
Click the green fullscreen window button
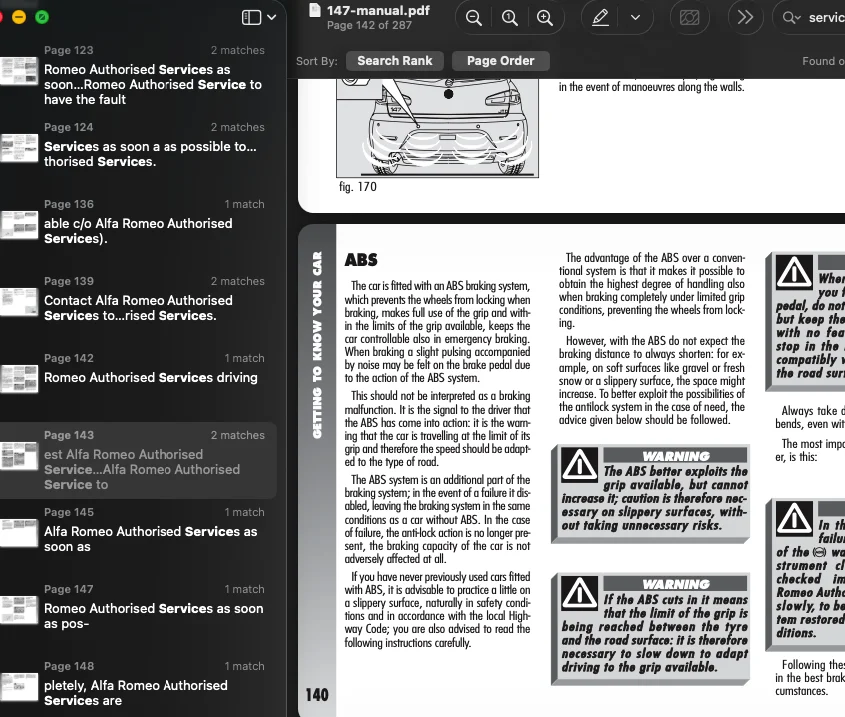click(41, 17)
